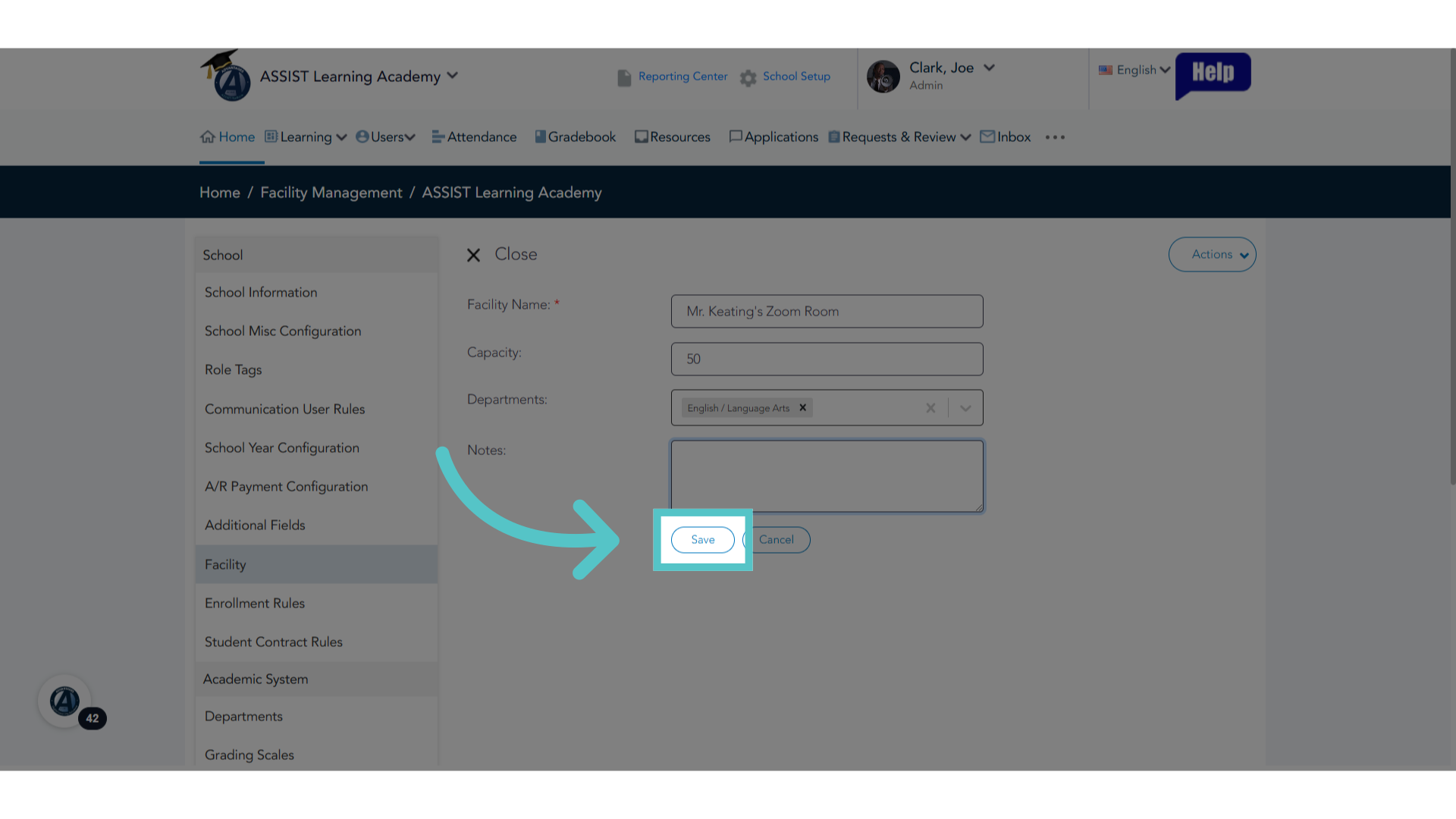Remove English / Language Arts department tag

point(803,408)
